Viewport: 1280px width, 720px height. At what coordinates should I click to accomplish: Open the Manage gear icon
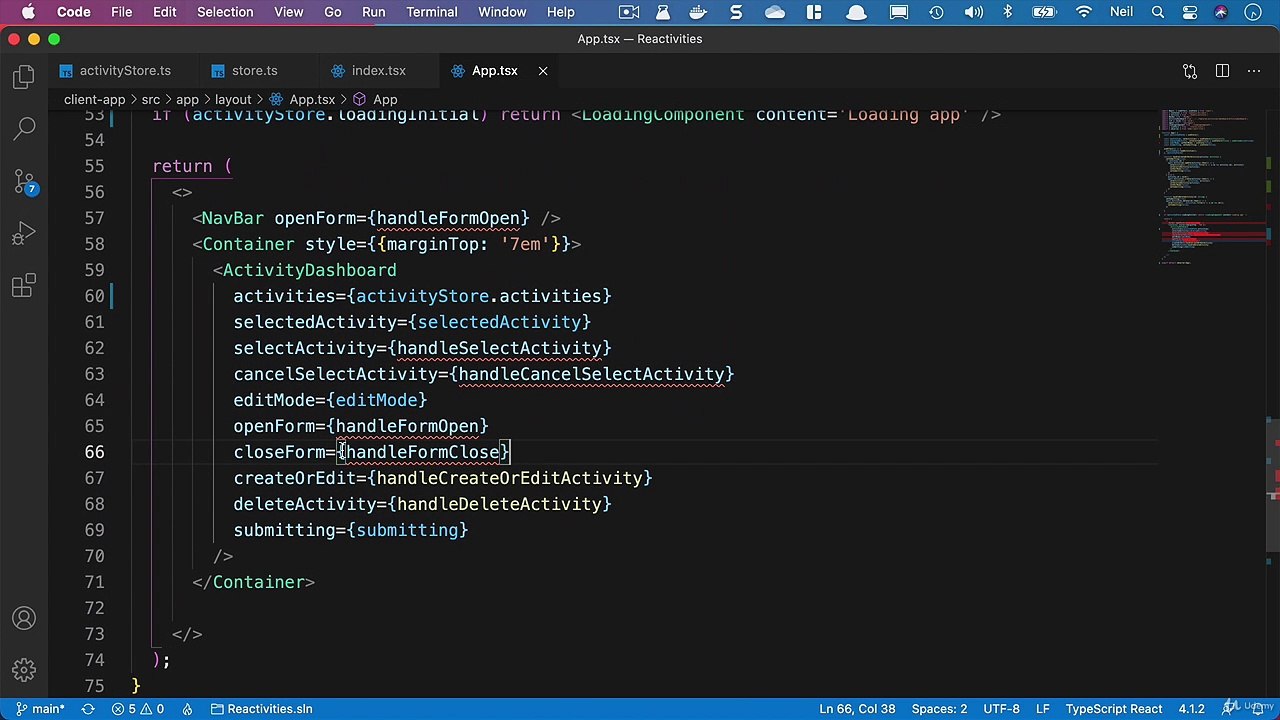pos(24,670)
